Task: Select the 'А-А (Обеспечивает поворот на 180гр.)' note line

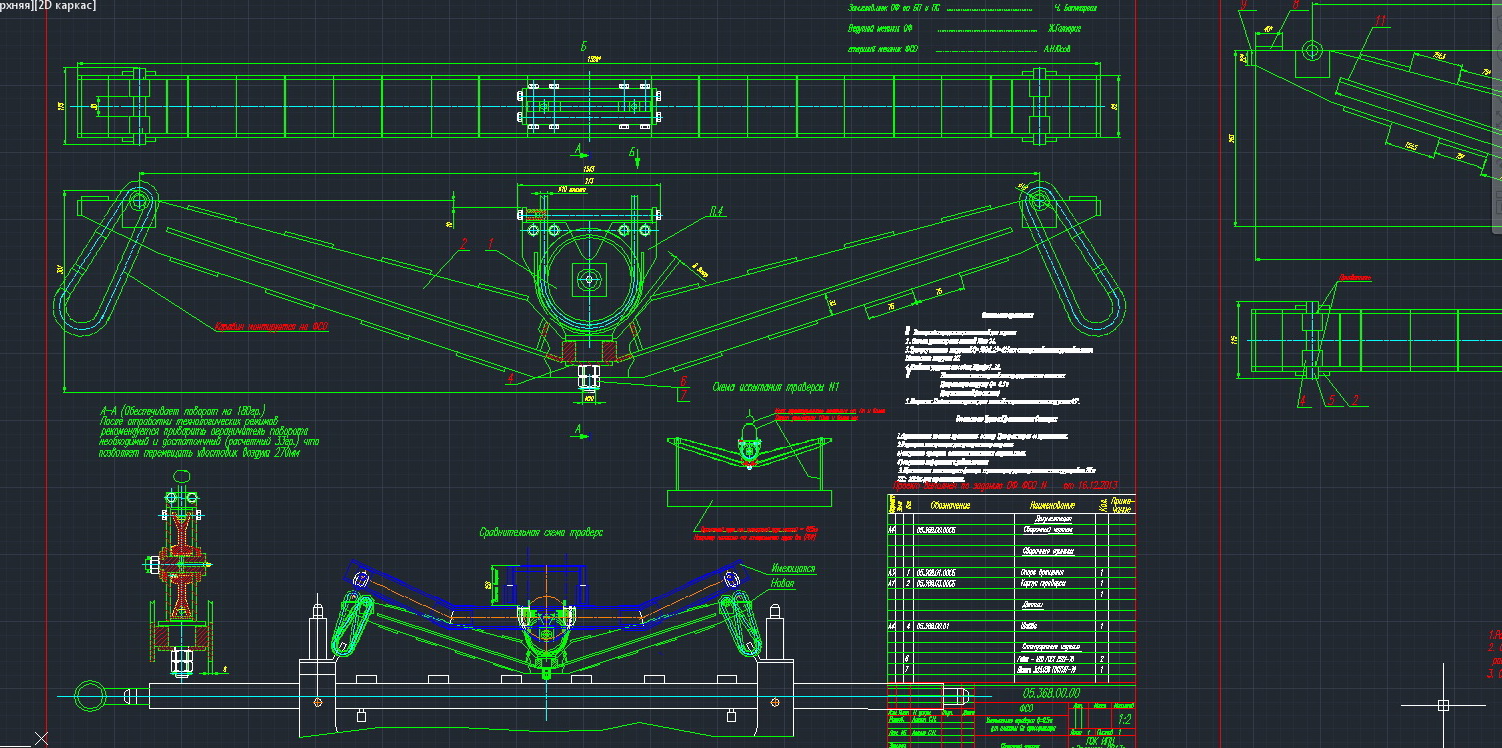Action: click(181, 411)
